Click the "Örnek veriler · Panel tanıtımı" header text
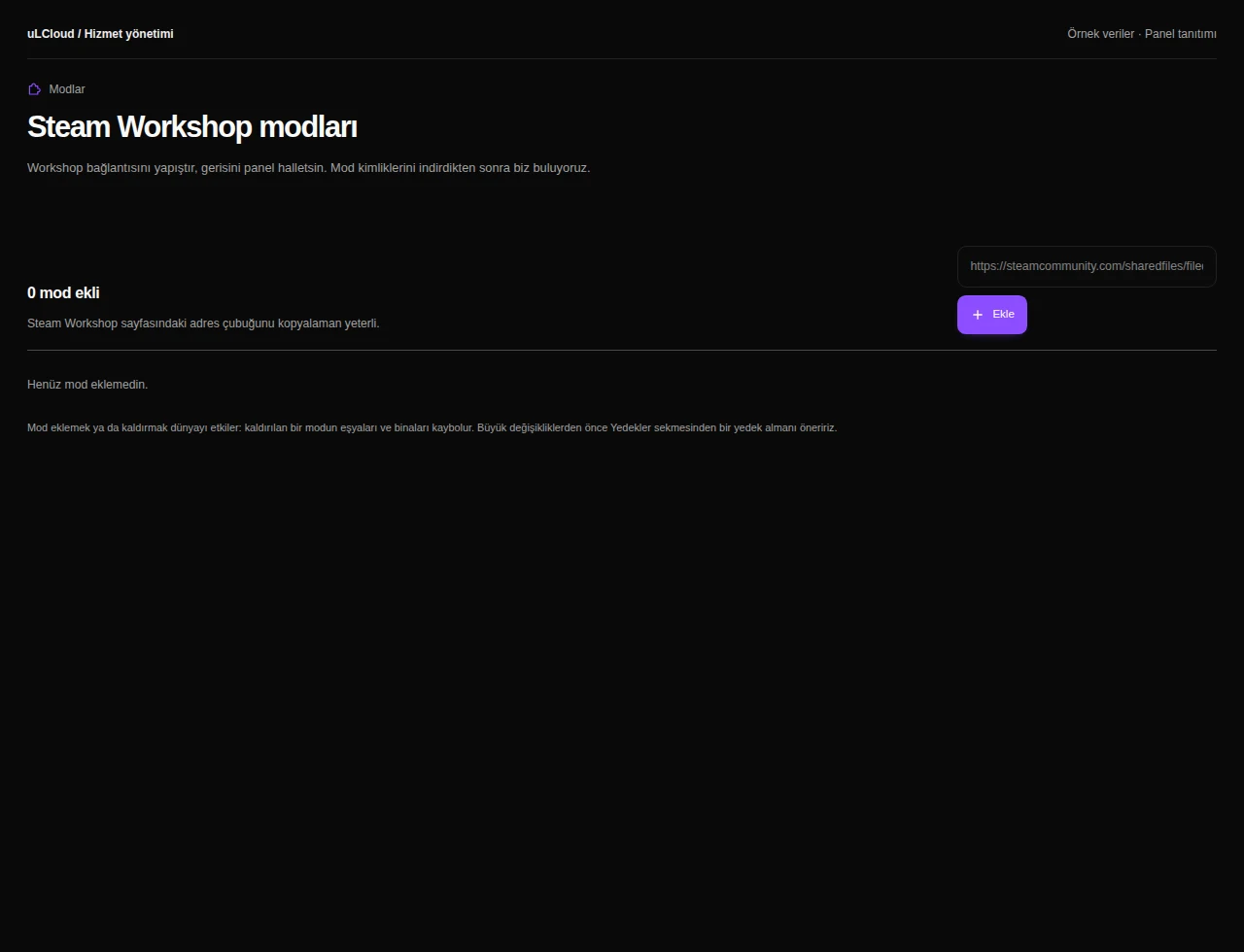The height and width of the screenshot is (952, 1244). 1142,34
